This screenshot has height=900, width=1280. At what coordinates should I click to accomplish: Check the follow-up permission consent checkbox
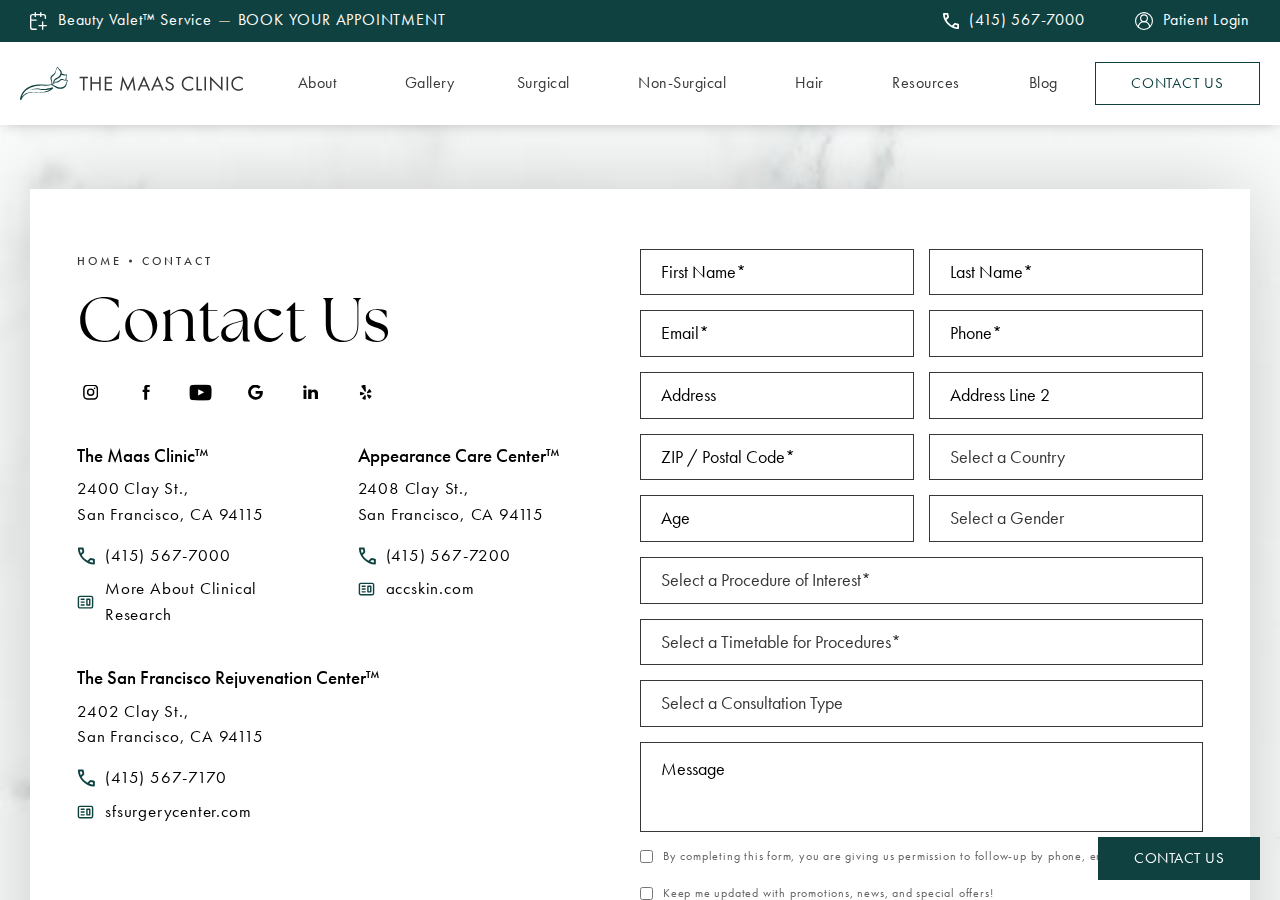646,856
